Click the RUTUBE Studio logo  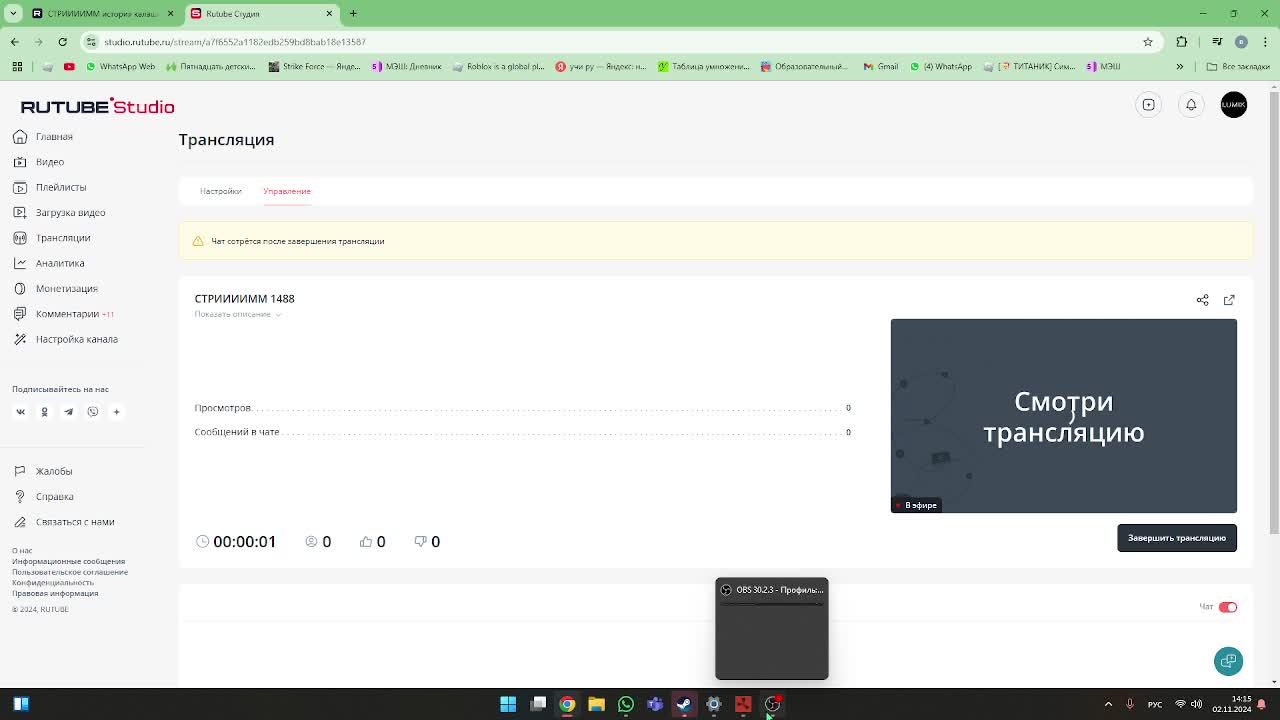[x=97, y=106]
